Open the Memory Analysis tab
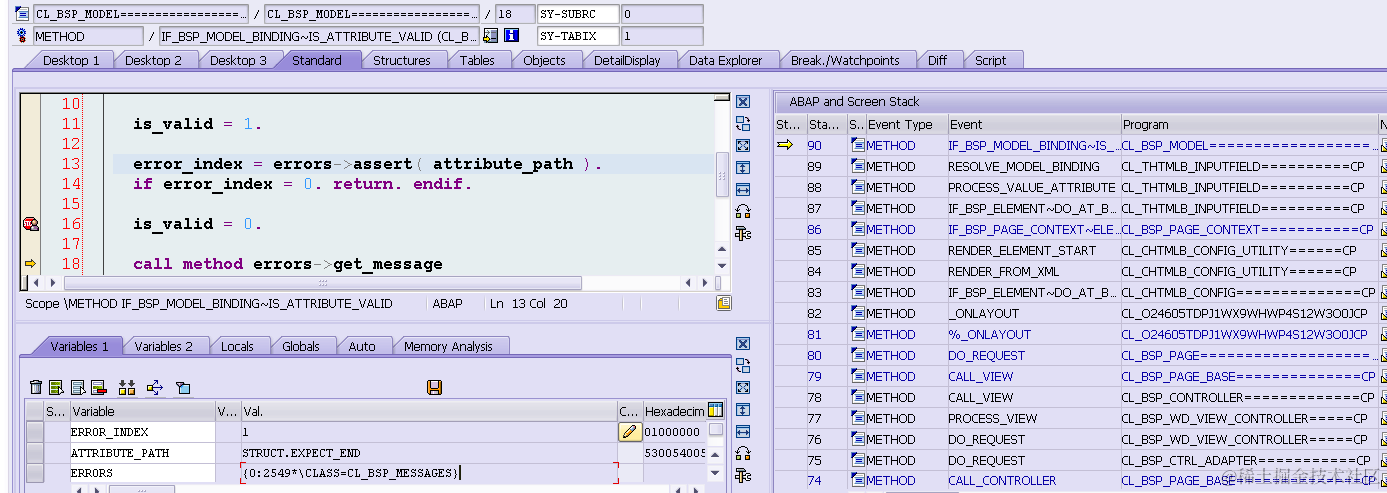 tap(448, 346)
